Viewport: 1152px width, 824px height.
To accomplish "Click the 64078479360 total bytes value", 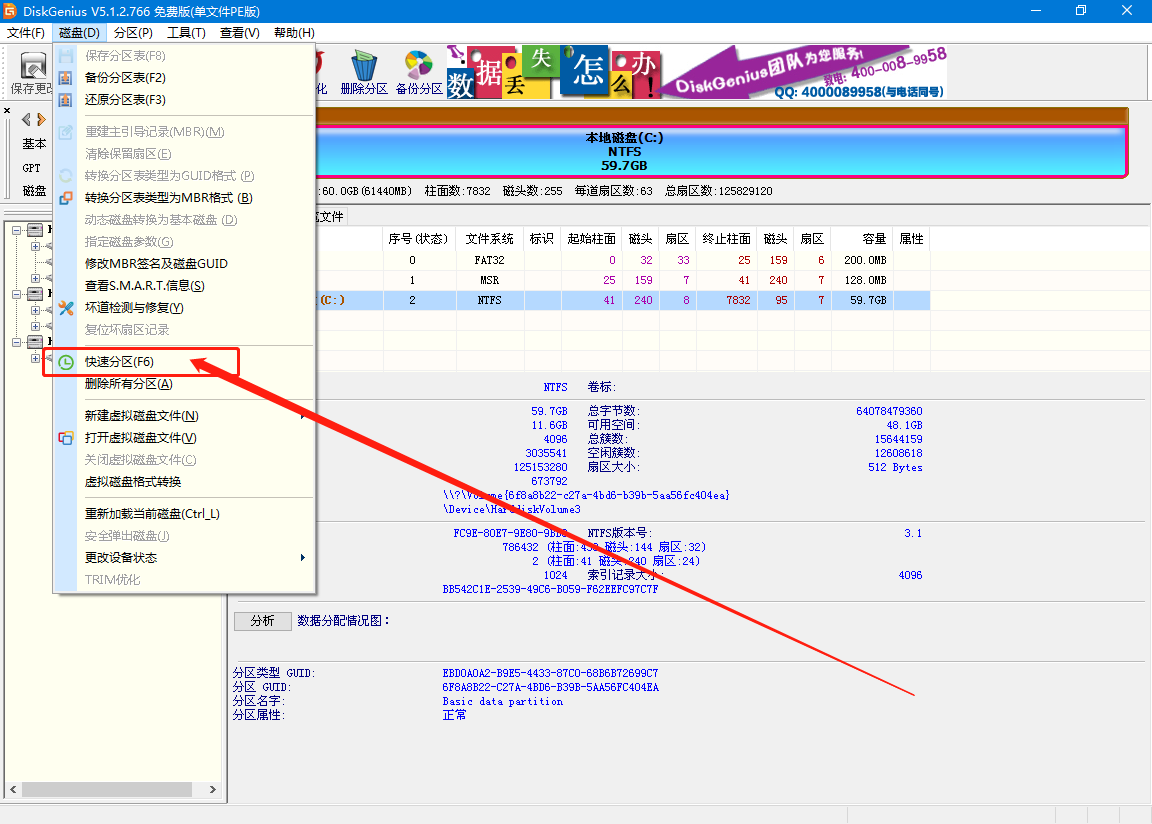I will coord(889,411).
